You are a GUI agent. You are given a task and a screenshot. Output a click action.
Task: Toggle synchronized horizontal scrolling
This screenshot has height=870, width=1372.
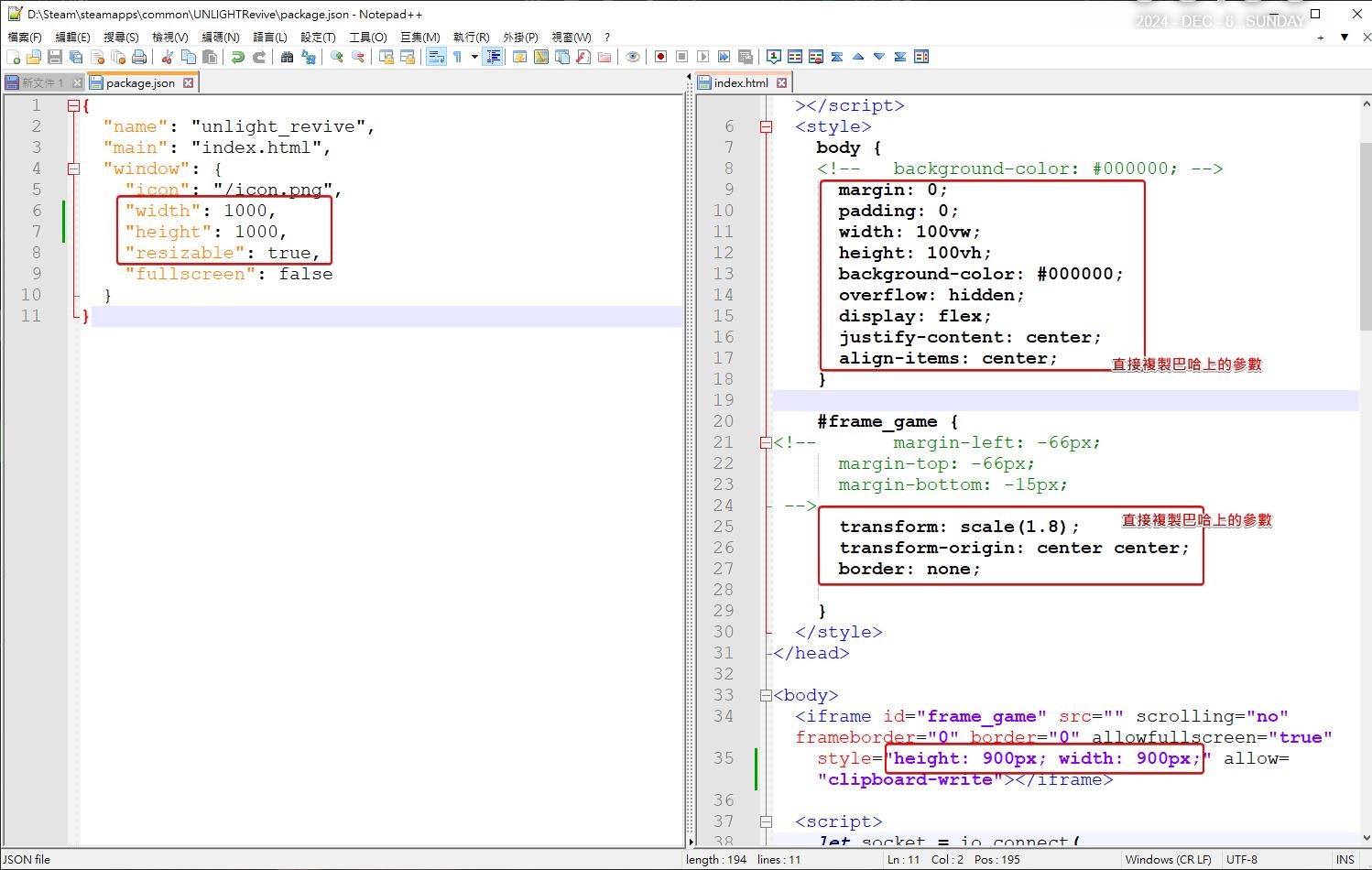[408, 57]
